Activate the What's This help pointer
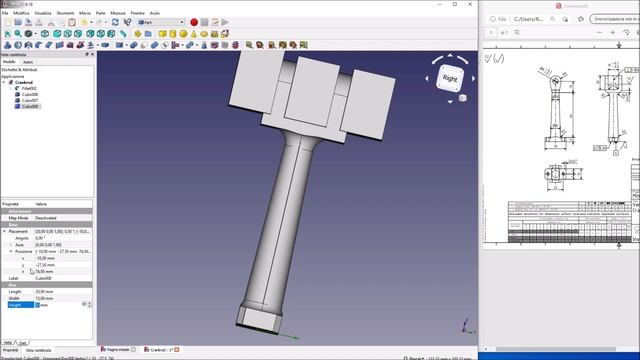Viewport: 640px width, 360px height. [127, 22]
